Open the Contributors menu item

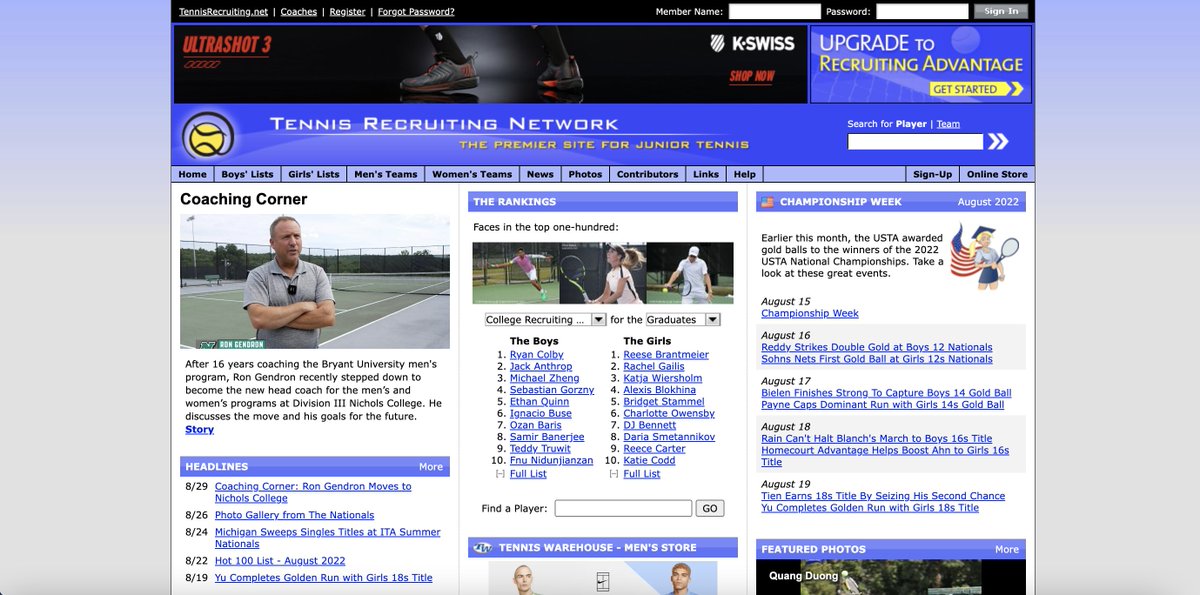pyautogui.click(x=647, y=174)
